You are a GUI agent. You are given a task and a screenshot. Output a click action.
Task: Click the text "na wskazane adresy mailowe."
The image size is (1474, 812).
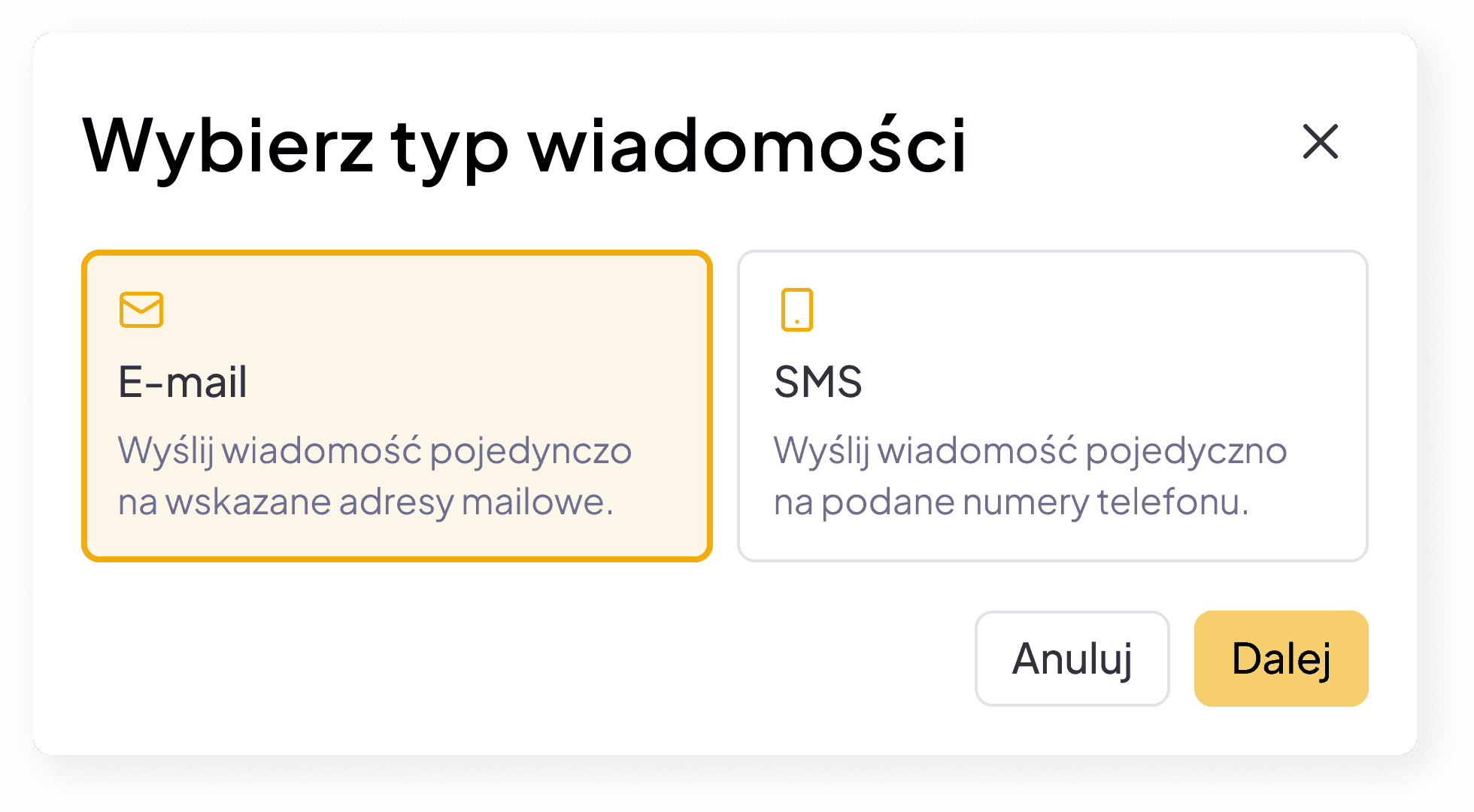click(x=365, y=501)
